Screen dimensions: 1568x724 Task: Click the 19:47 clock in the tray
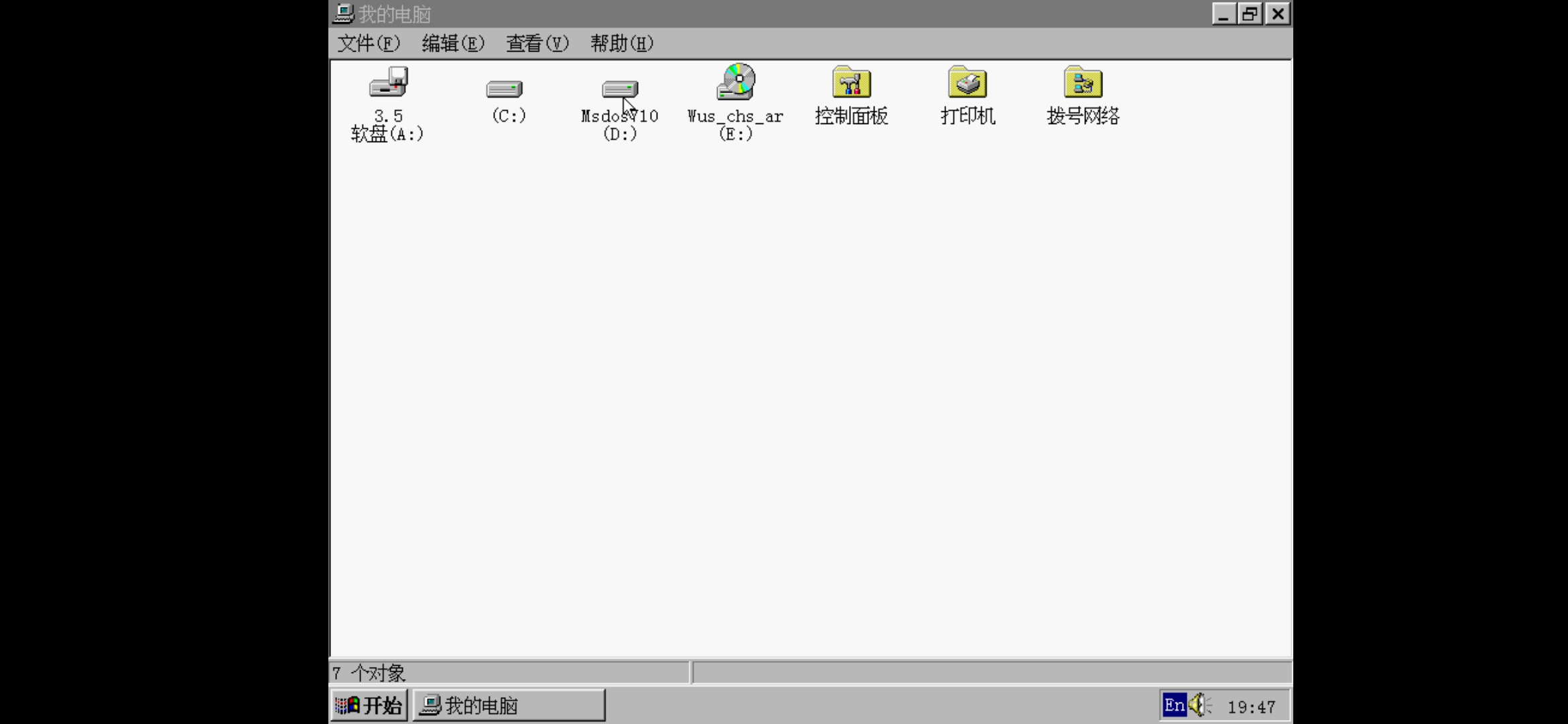1251,707
